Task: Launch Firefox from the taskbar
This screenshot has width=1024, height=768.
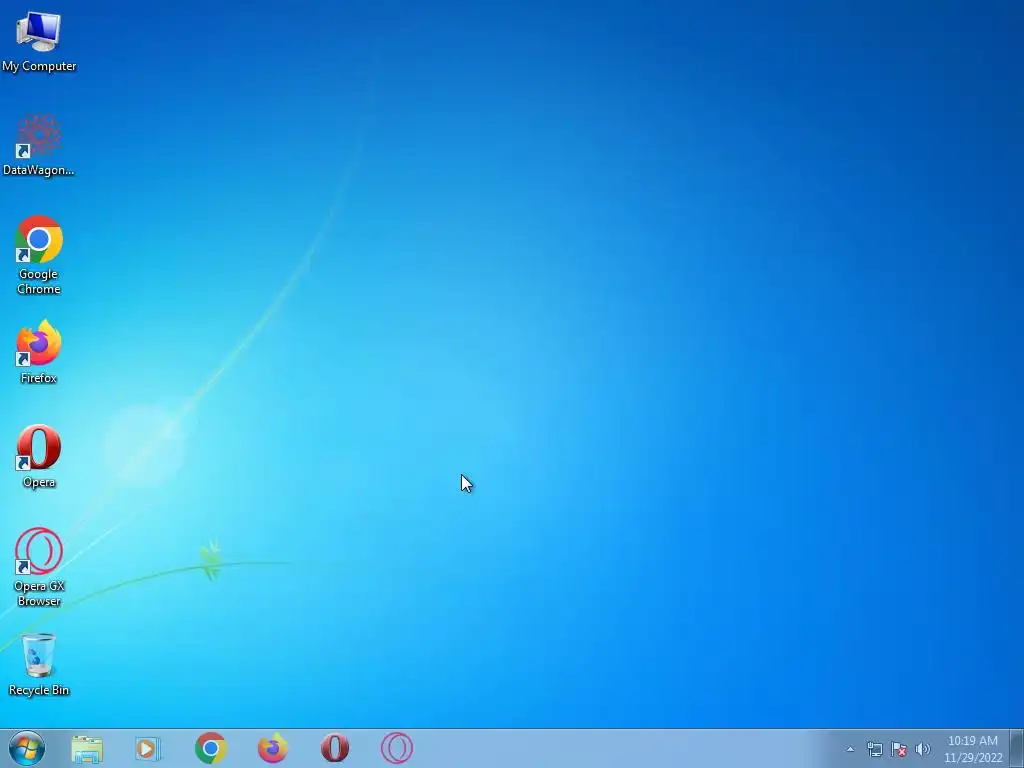Action: point(272,748)
